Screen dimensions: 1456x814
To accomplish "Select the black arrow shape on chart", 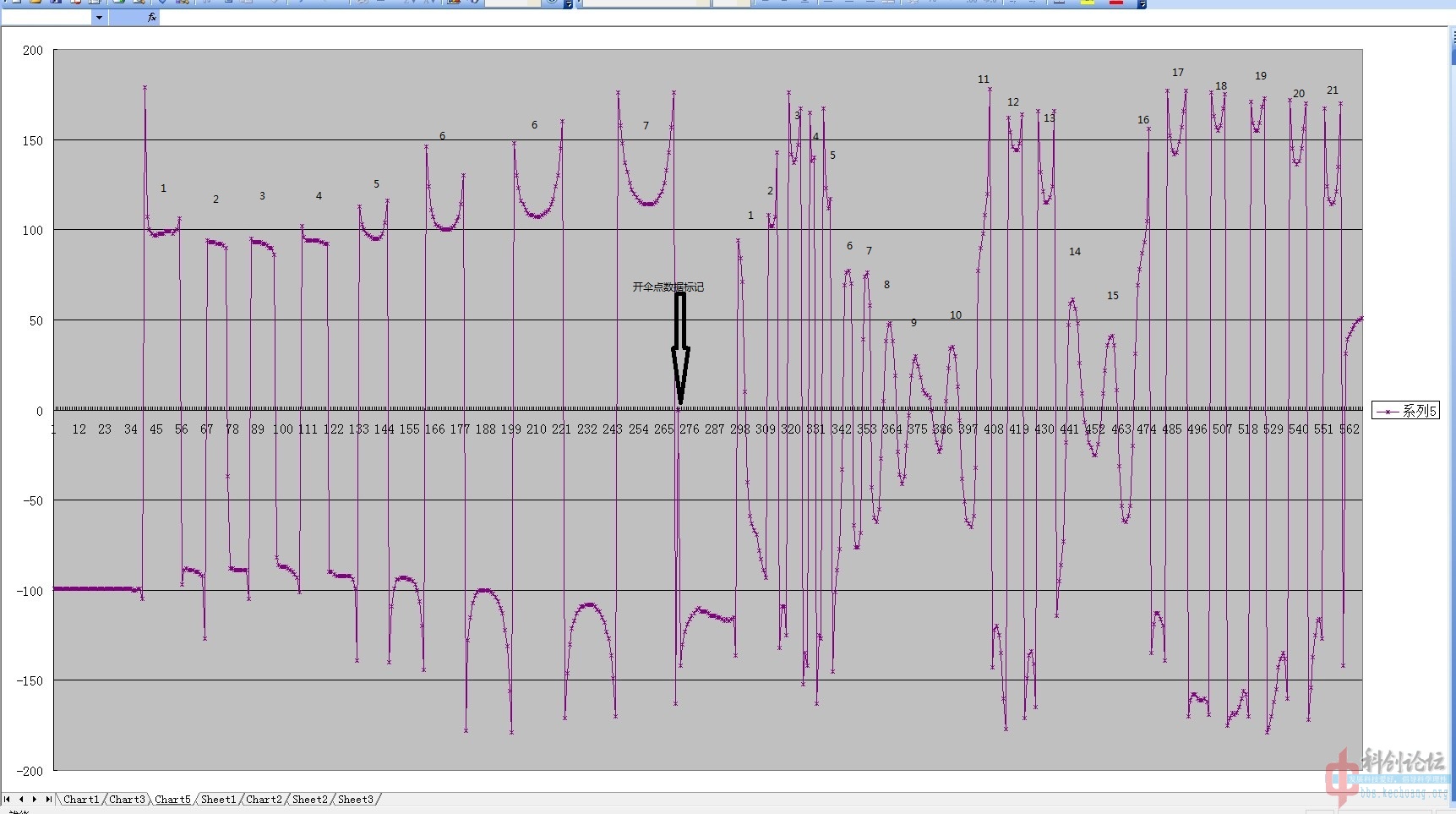I will [680, 348].
